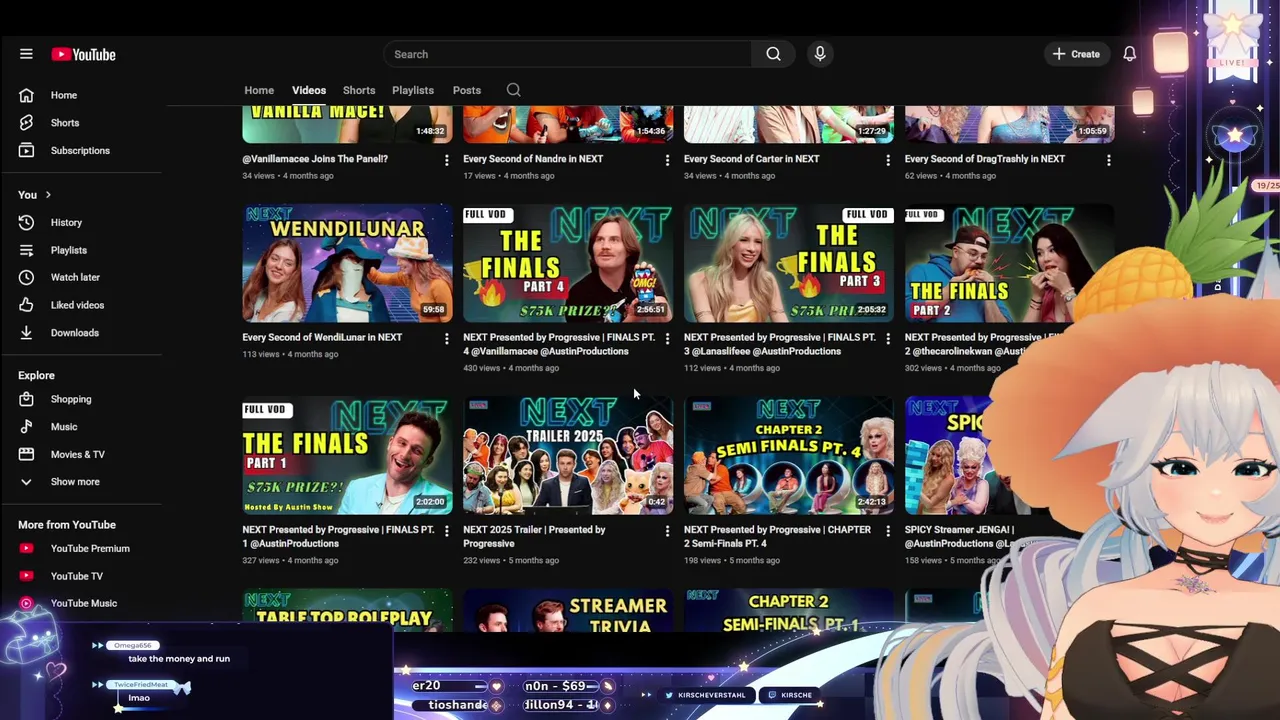Switch to the channel Playlists tab
This screenshot has width=1280, height=720.
tap(413, 90)
